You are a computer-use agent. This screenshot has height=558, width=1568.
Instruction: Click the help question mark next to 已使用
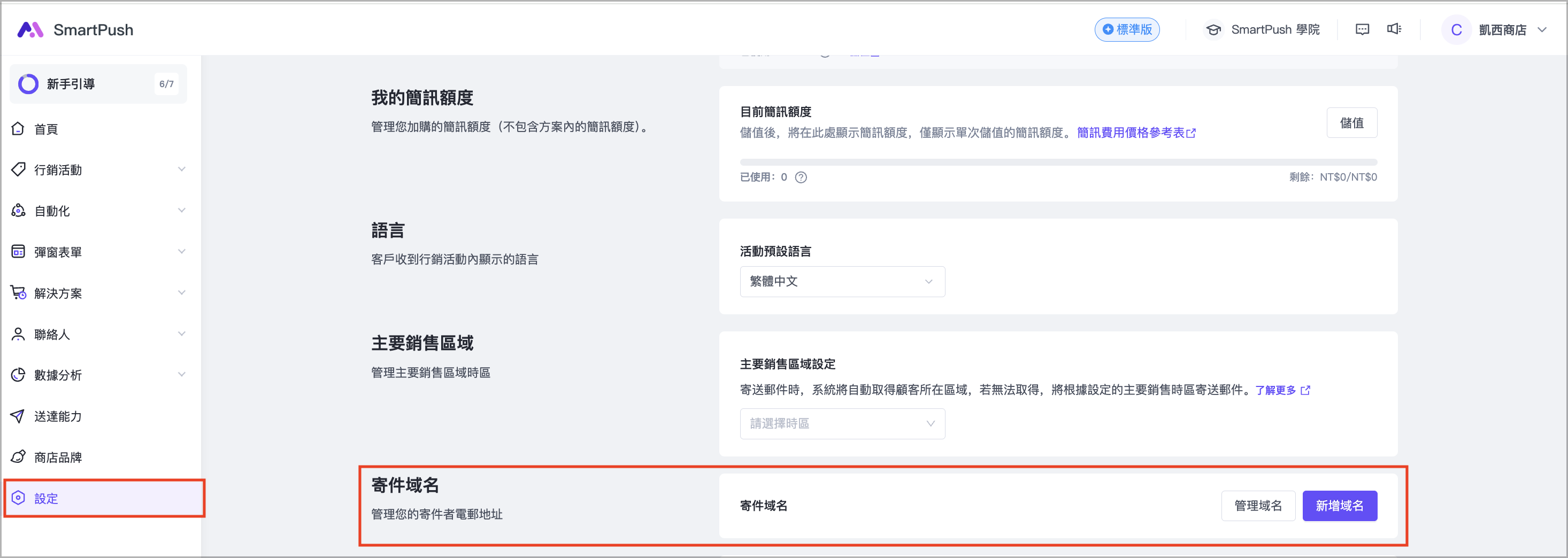[x=801, y=177]
